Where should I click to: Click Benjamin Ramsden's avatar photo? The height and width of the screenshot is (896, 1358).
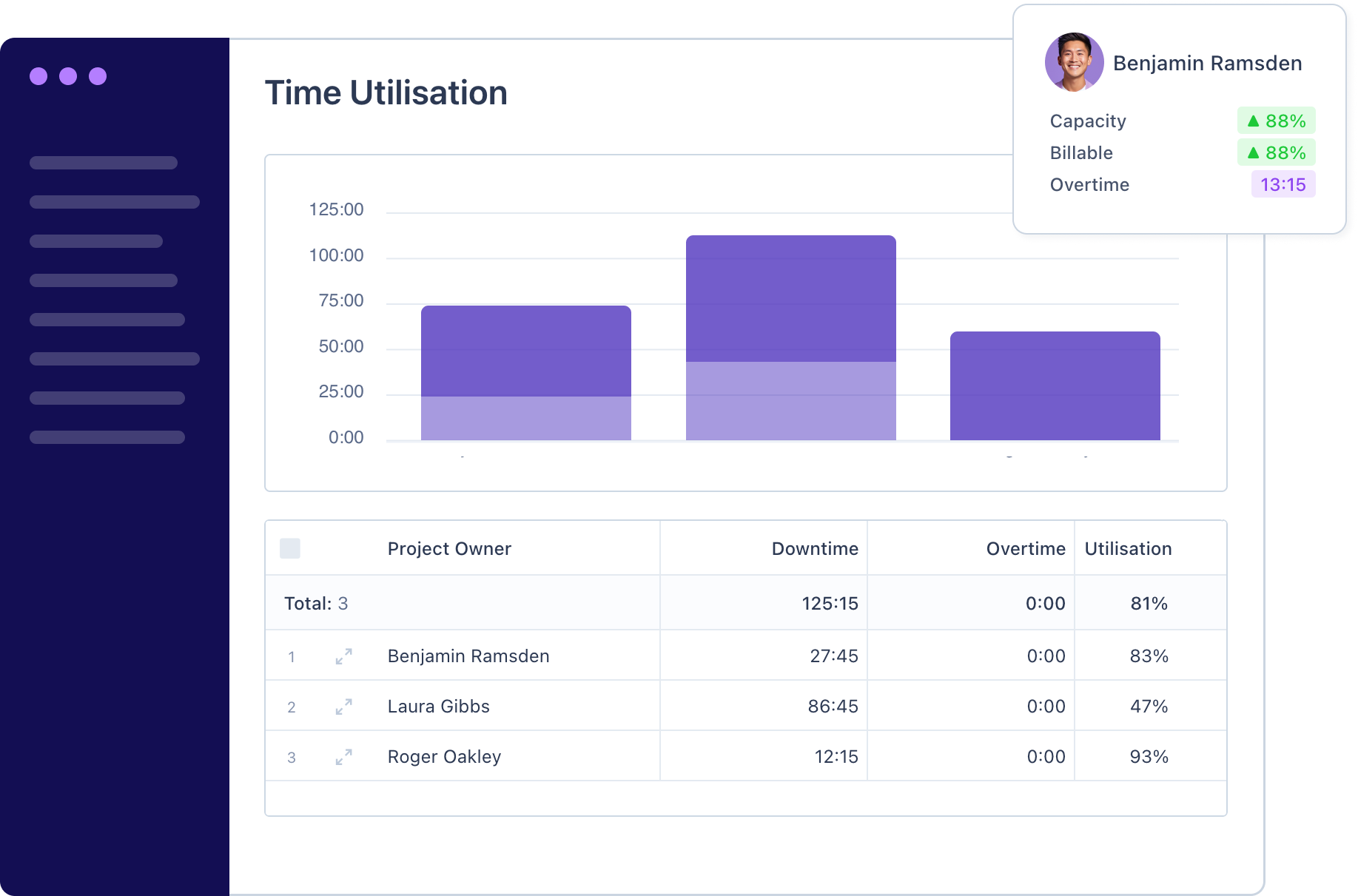[1073, 62]
